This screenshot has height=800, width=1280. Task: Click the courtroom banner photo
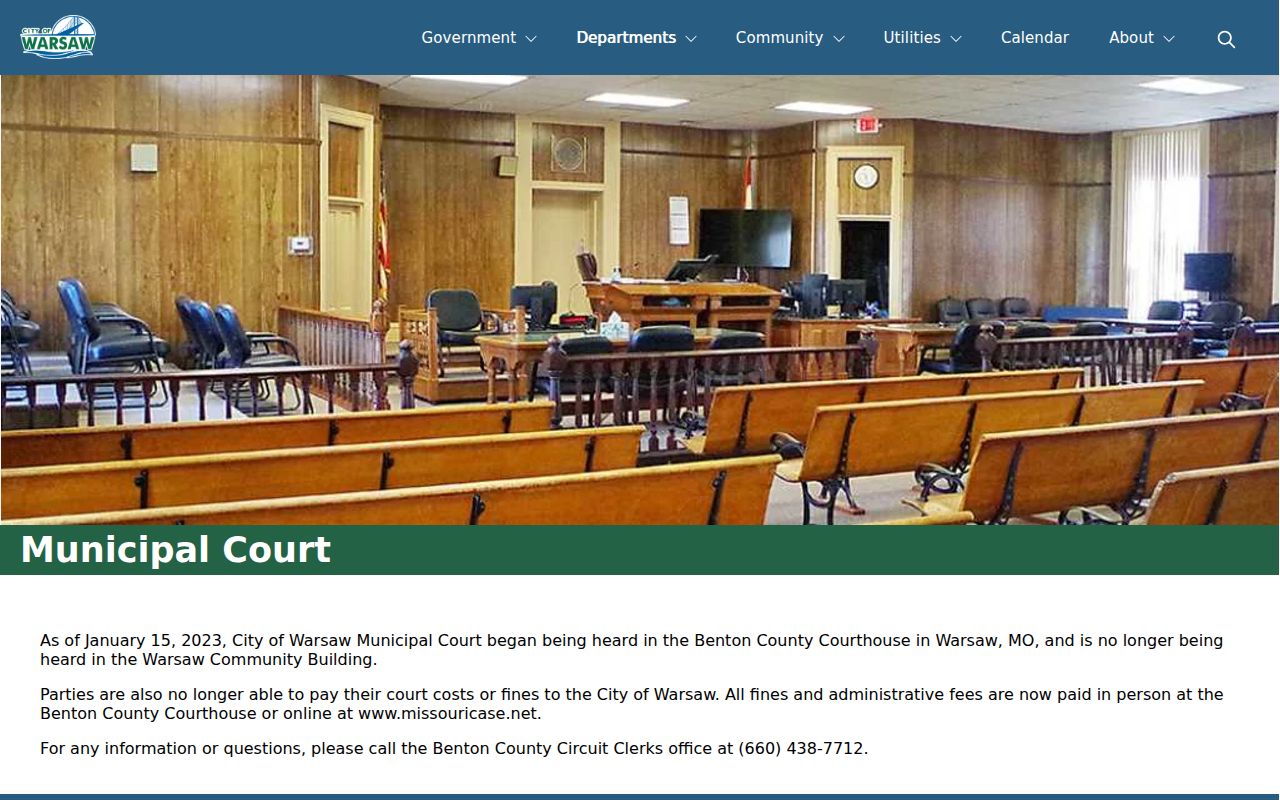click(x=640, y=300)
